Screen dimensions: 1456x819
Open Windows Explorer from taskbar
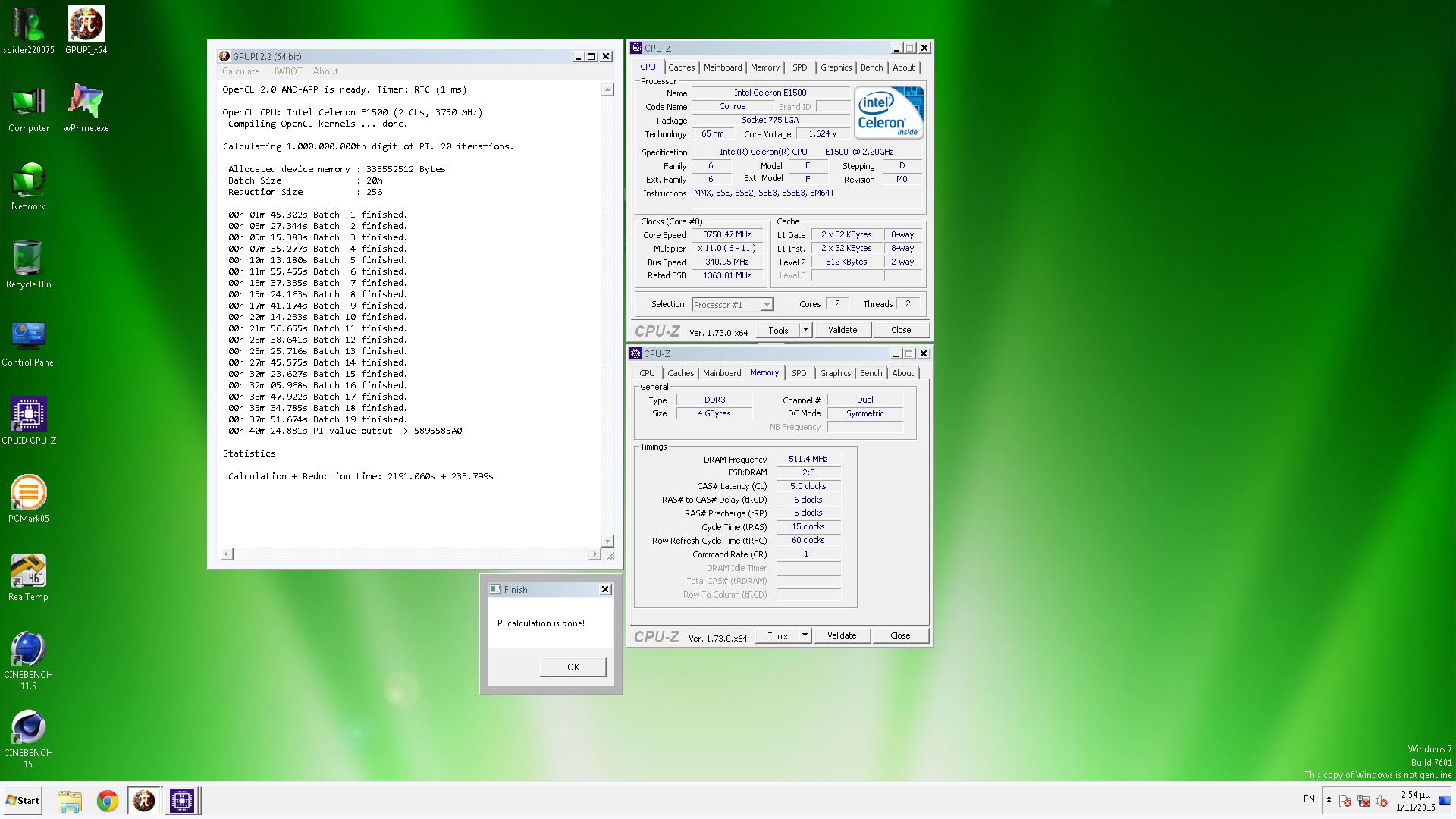pyautogui.click(x=69, y=801)
